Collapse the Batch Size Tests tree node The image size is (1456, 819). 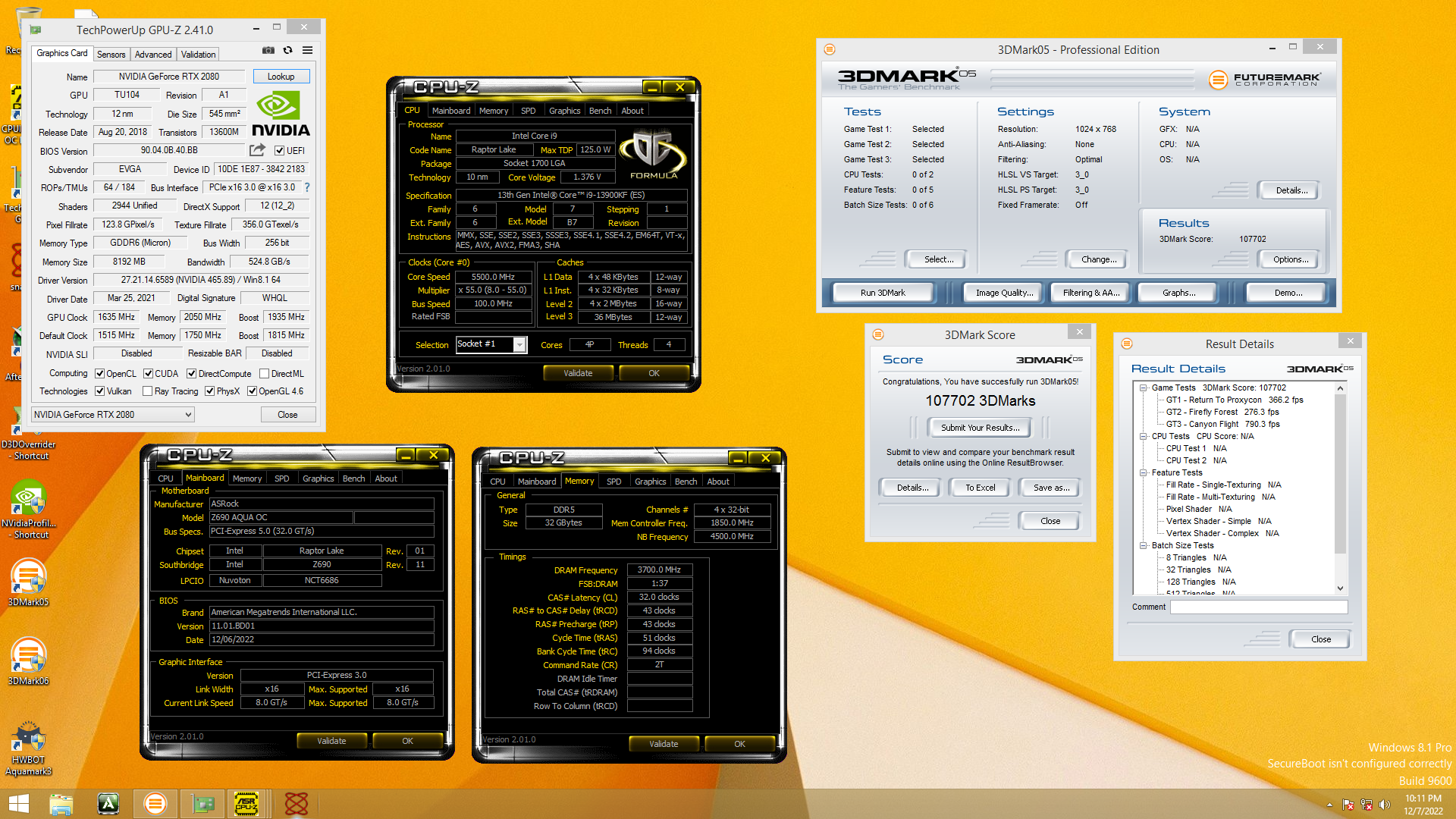pyautogui.click(x=1143, y=545)
